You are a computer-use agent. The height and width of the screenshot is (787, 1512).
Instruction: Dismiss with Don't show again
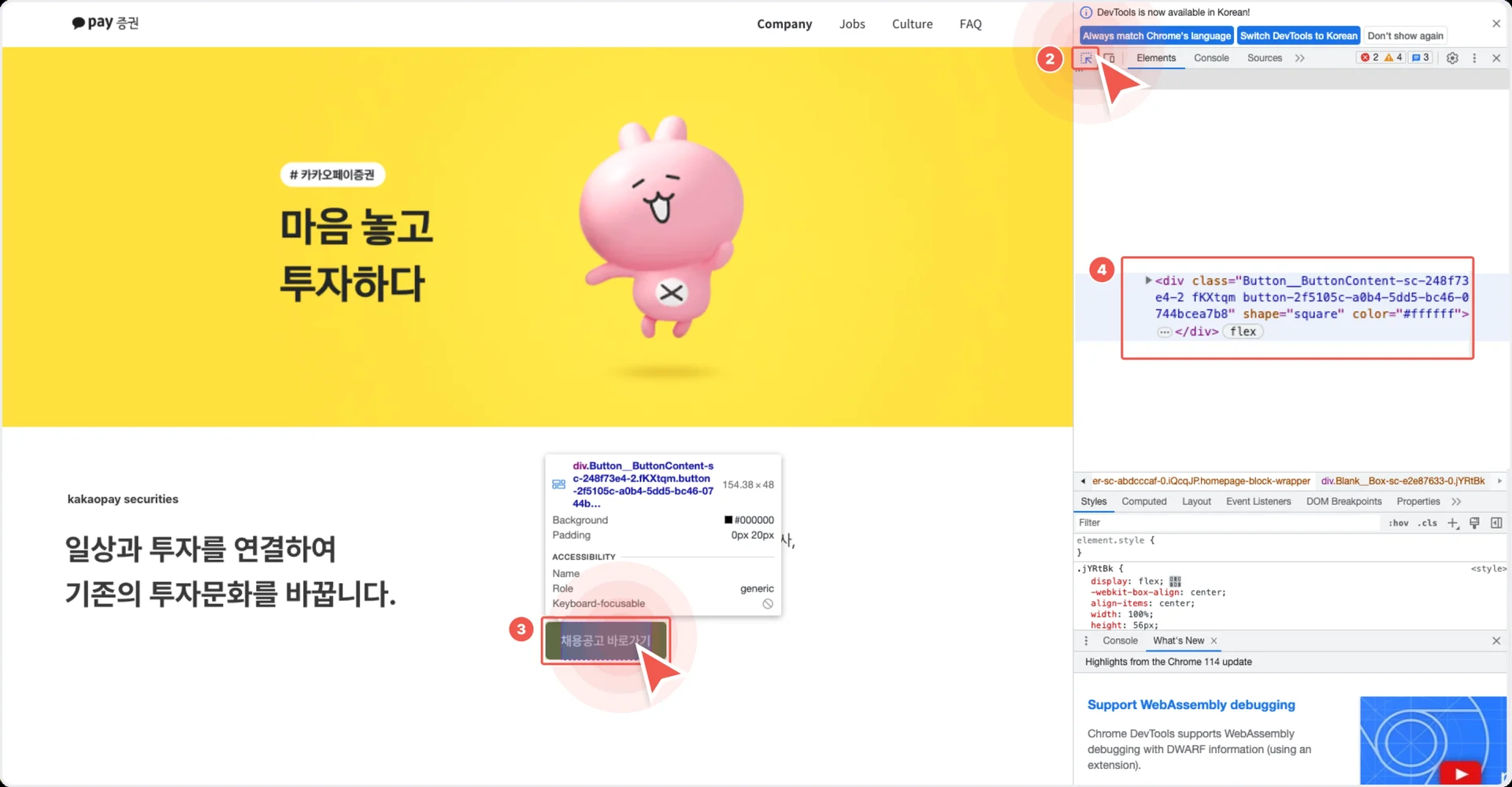click(x=1405, y=35)
